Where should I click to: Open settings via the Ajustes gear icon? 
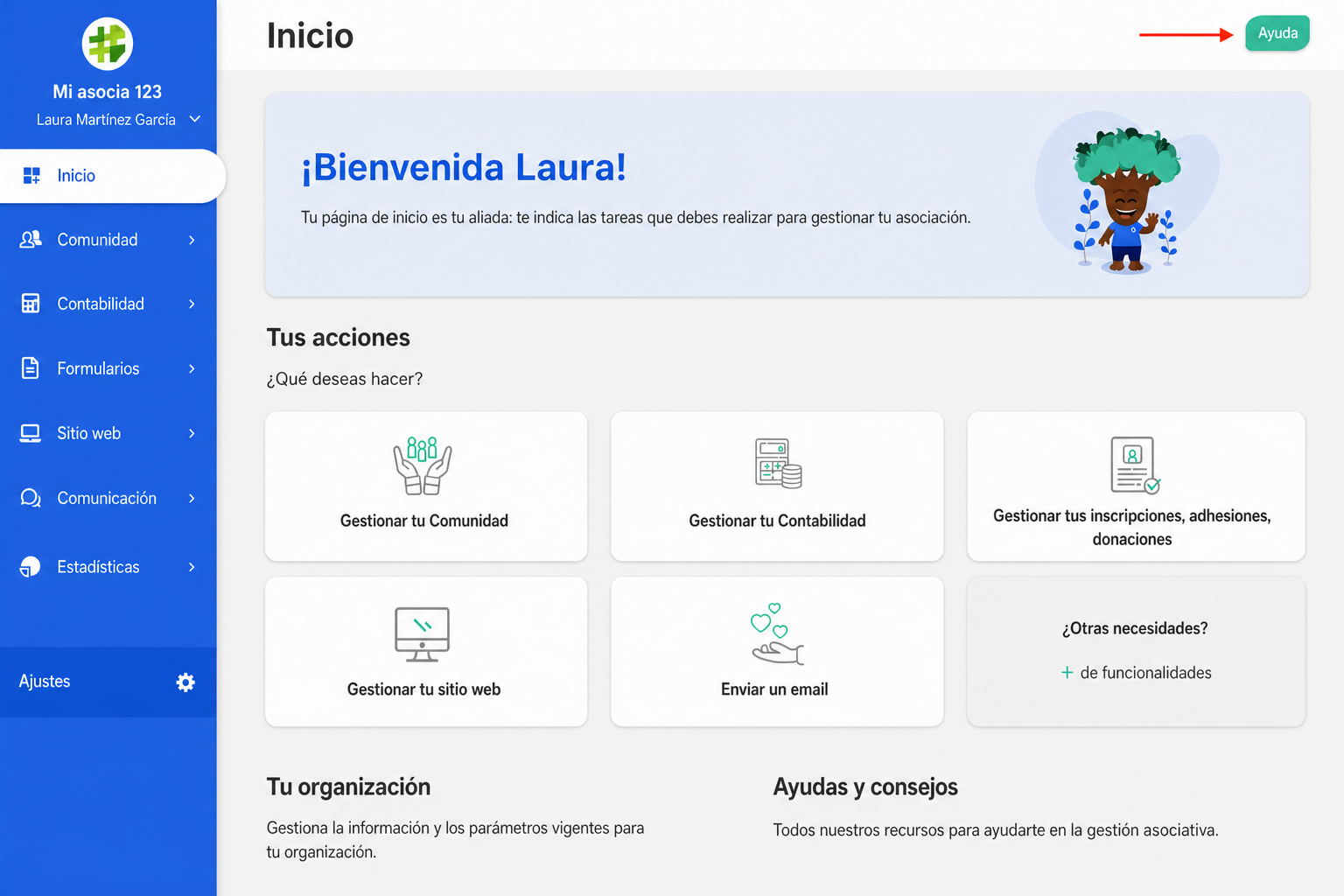tap(185, 682)
